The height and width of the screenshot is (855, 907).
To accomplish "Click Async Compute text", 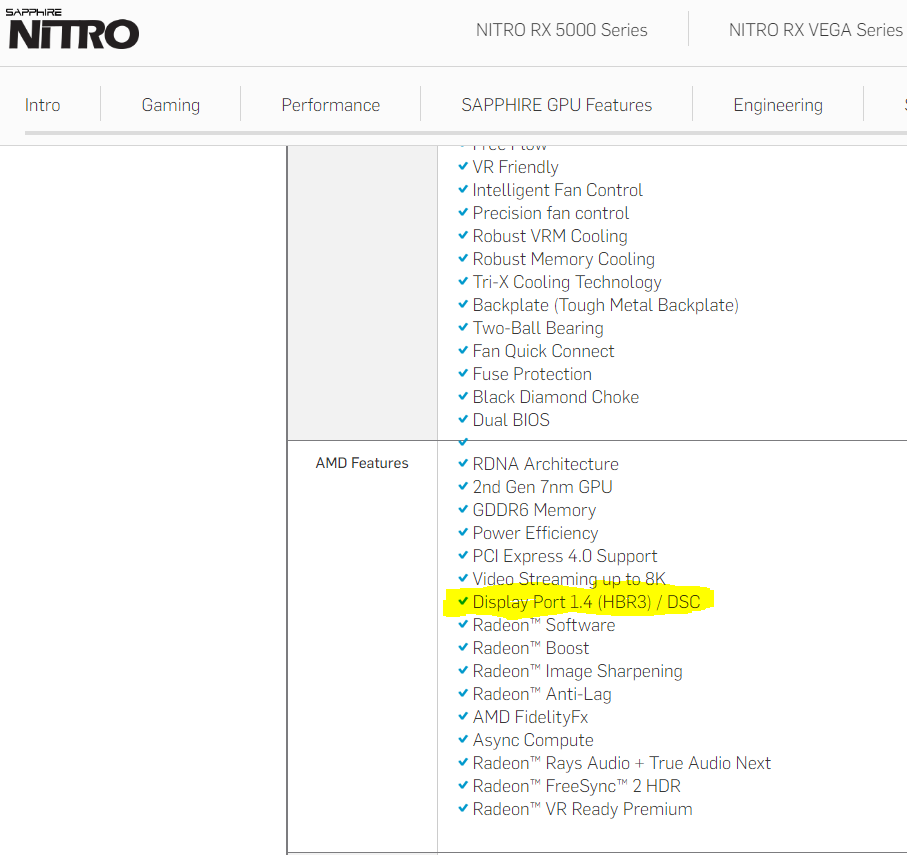I will pos(533,740).
